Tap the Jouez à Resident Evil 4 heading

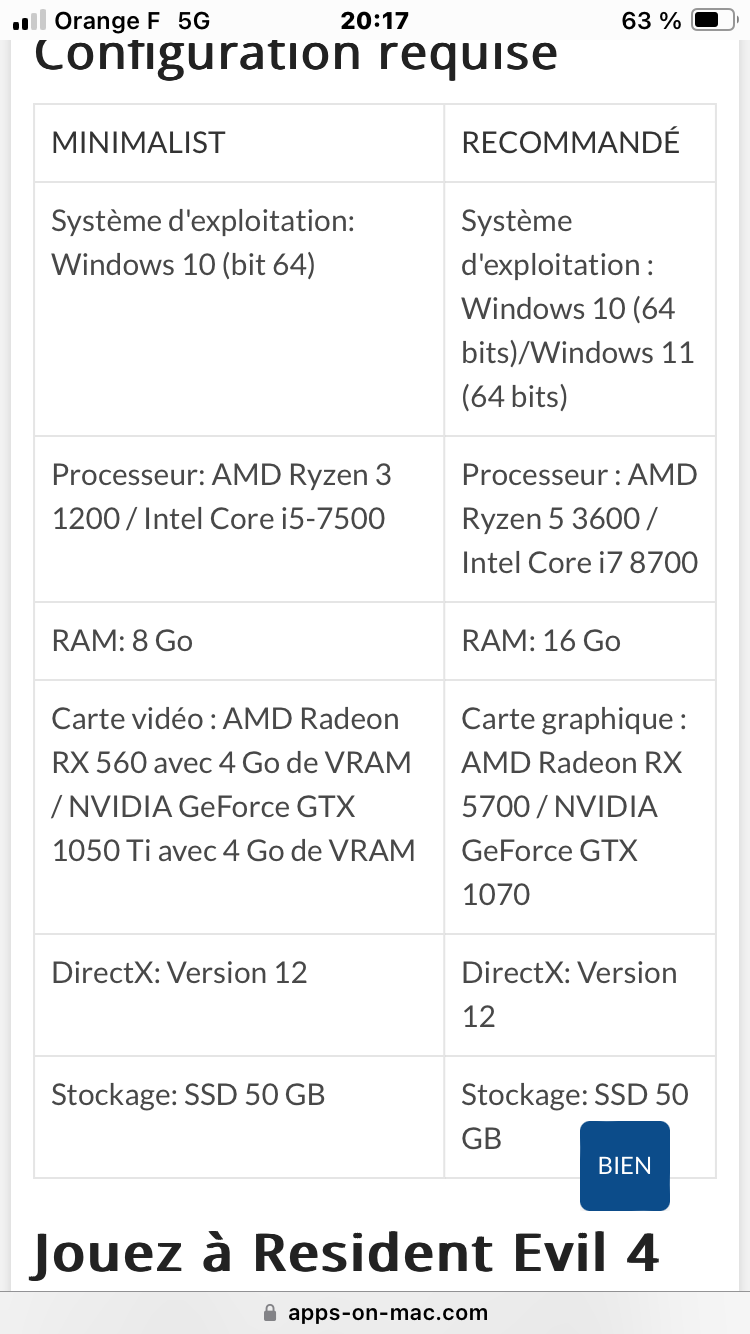(345, 1252)
